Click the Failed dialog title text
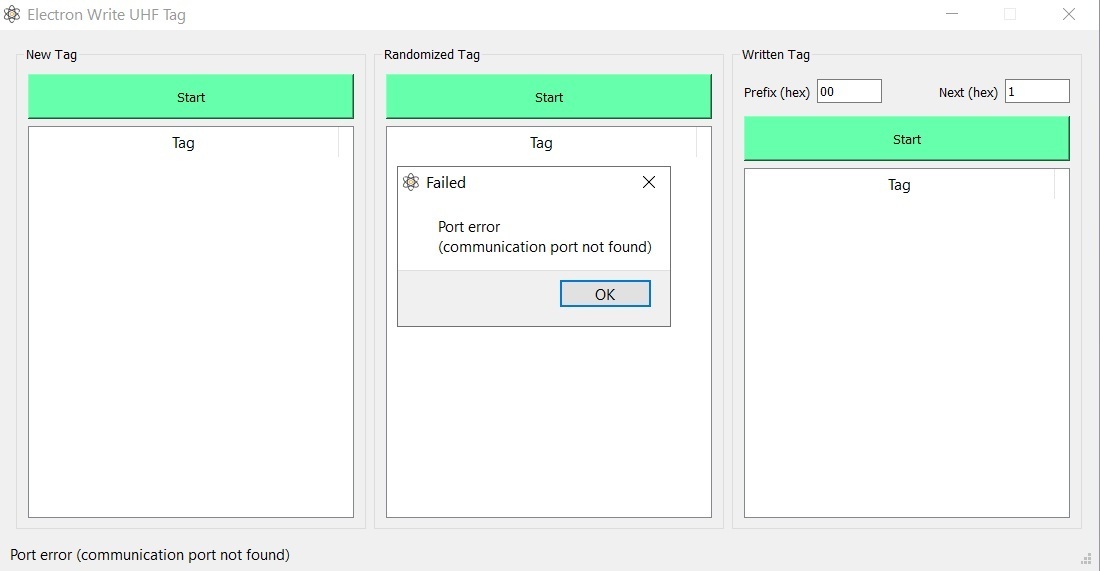This screenshot has height=571, width=1100. tap(446, 183)
